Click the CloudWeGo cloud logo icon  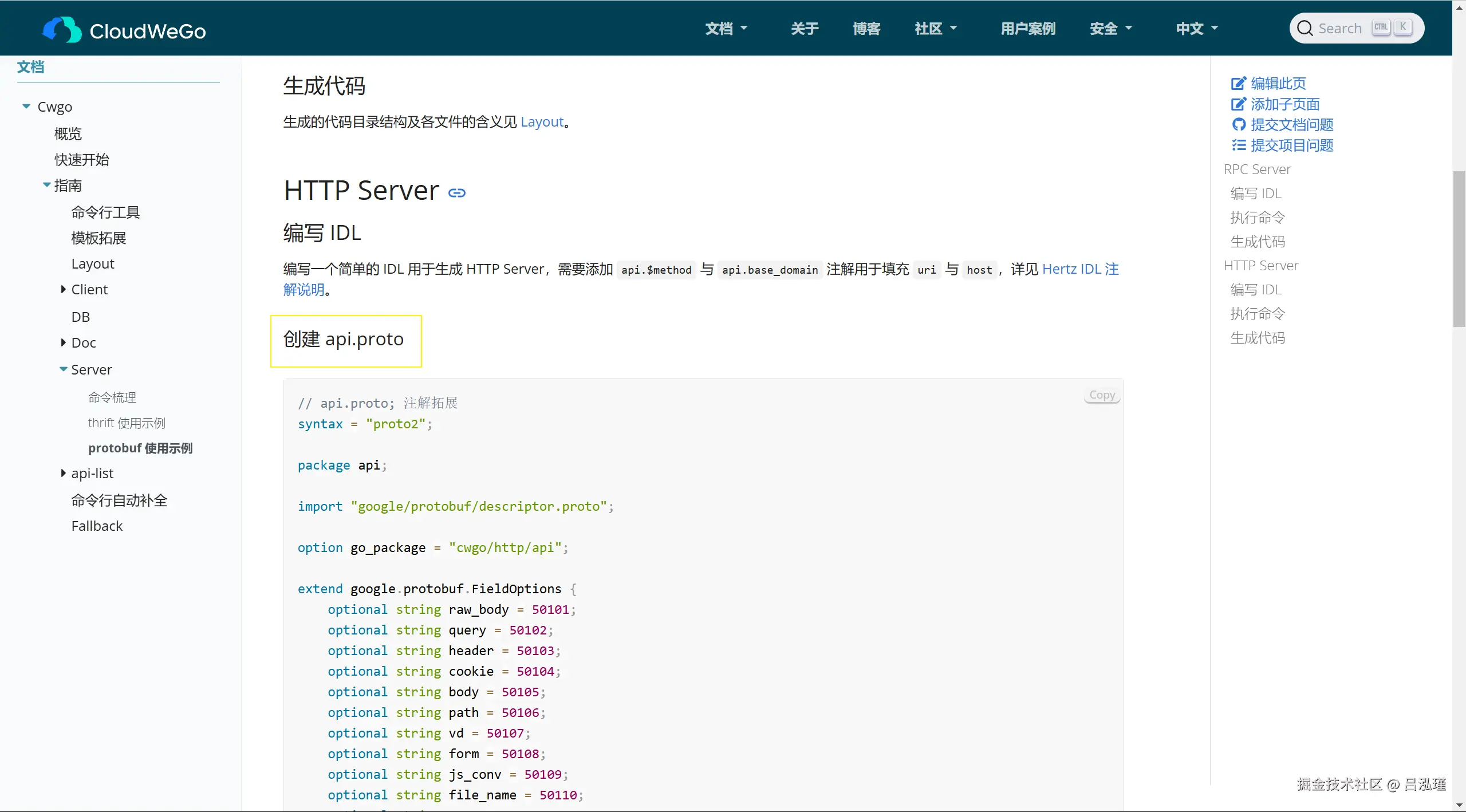[62, 29]
